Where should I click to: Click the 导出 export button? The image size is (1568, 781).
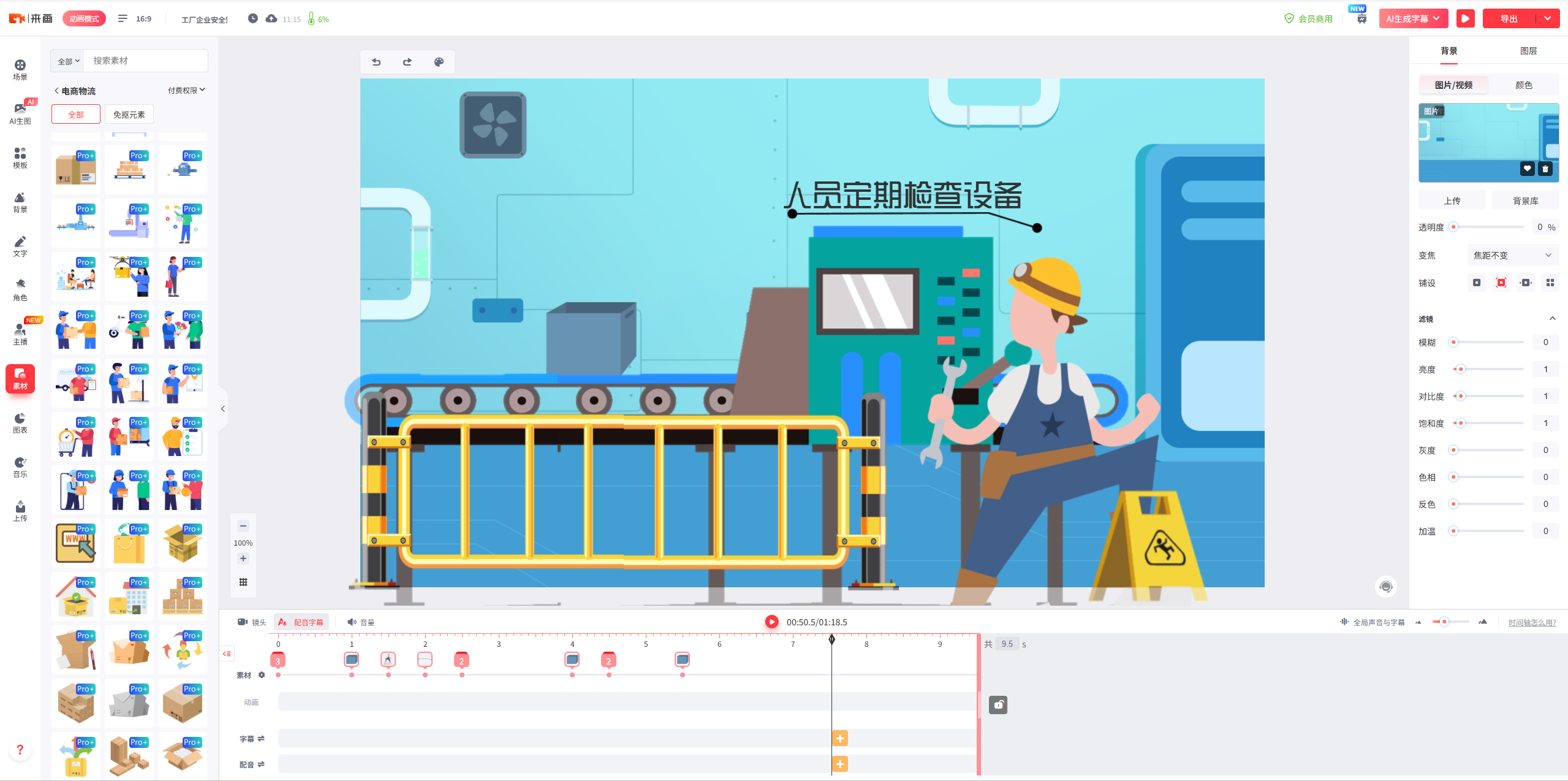tap(1509, 18)
